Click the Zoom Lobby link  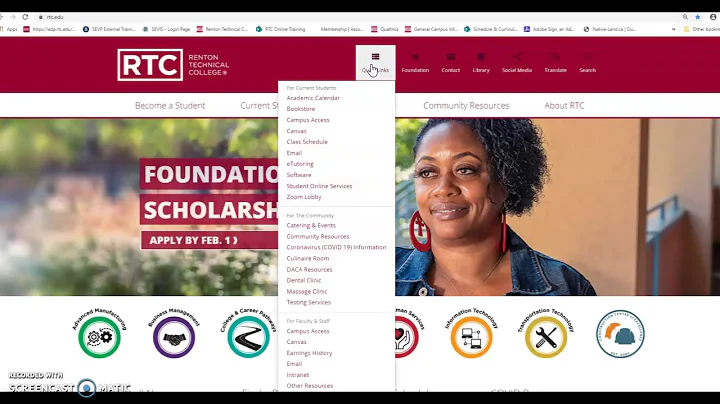pyautogui.click(x=304, y=197)
